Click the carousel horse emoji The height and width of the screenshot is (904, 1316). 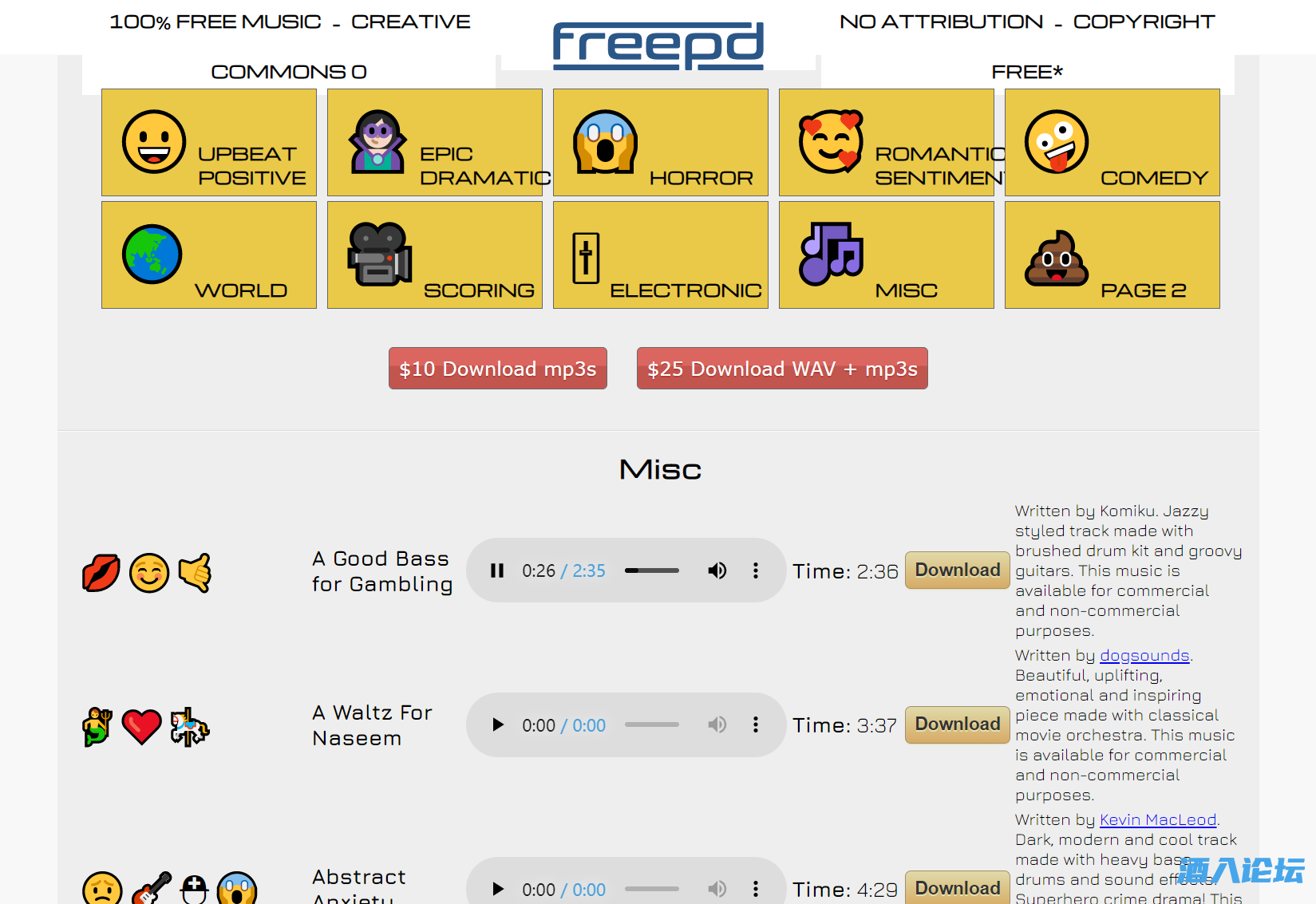tap(189, 727)
